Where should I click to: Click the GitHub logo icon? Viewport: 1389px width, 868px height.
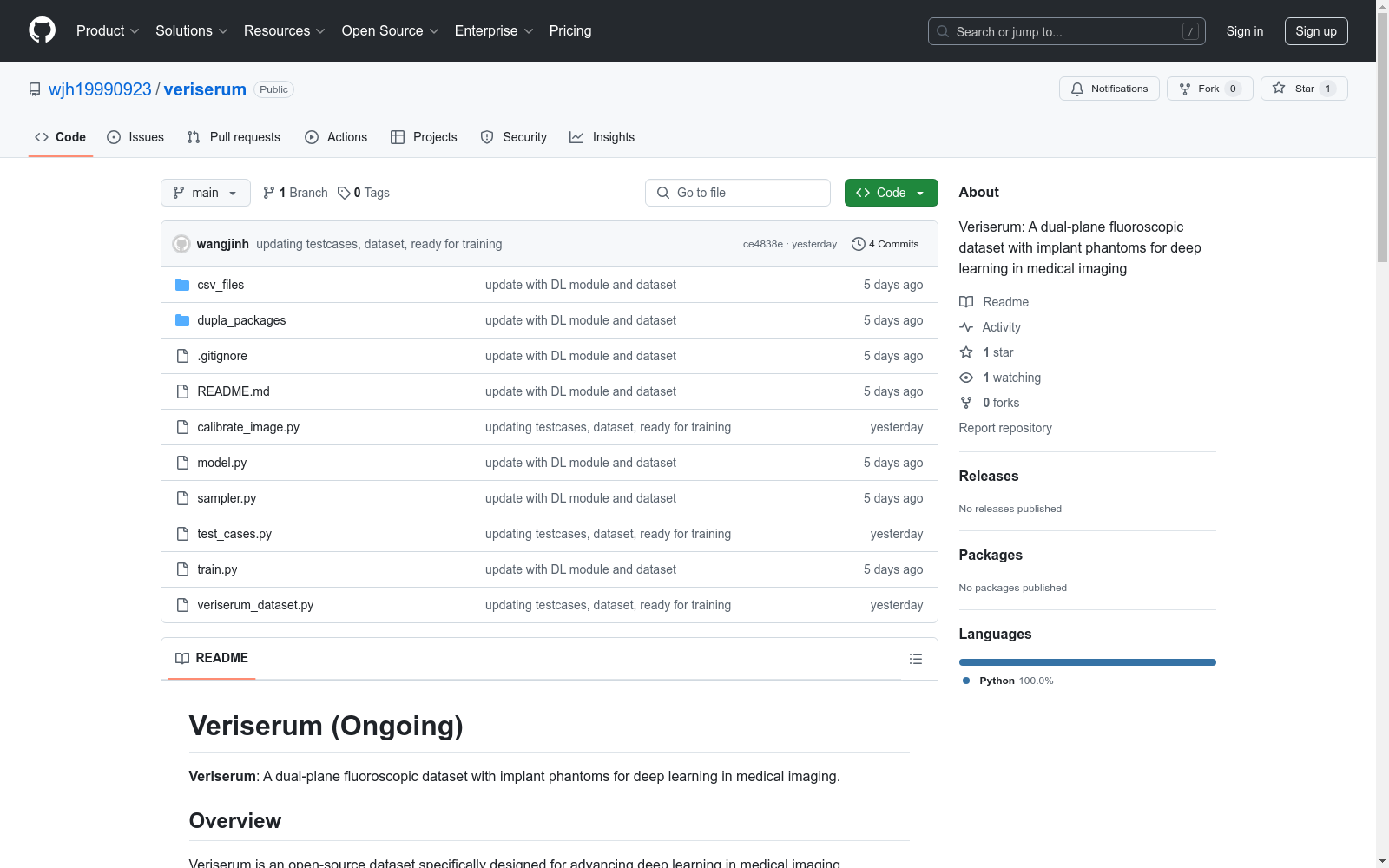pos(42,30)
